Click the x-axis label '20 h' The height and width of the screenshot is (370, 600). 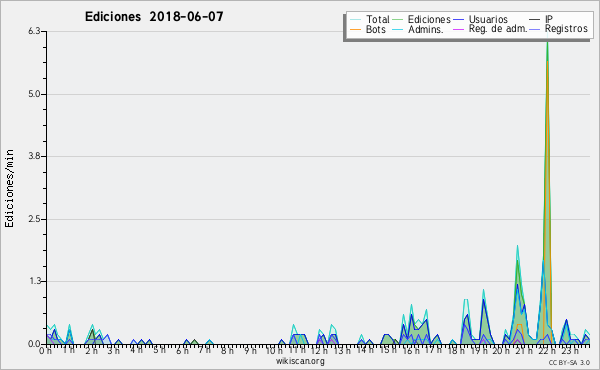click(x=501, y=351)
